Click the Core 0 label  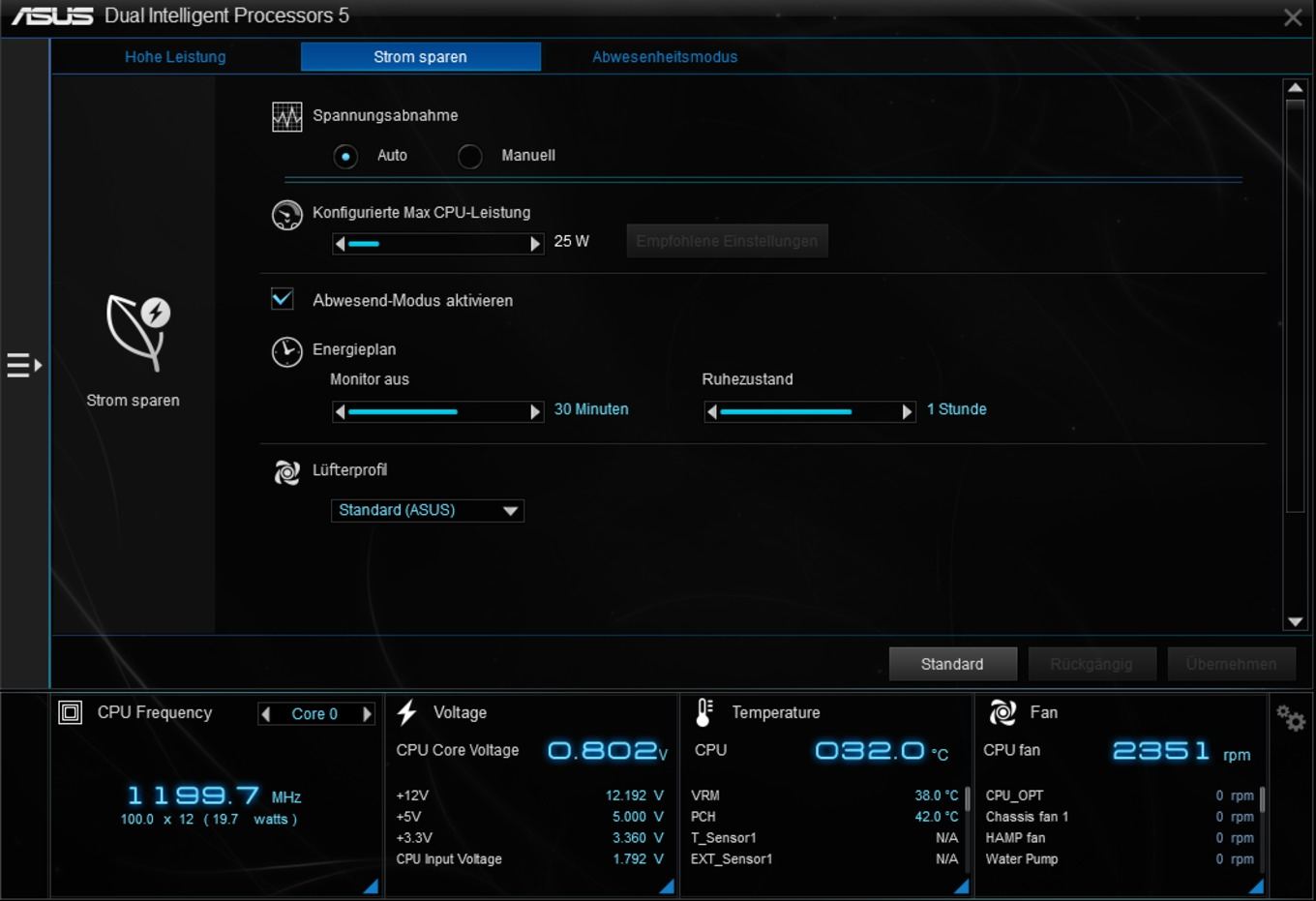(x=314, y=714)
